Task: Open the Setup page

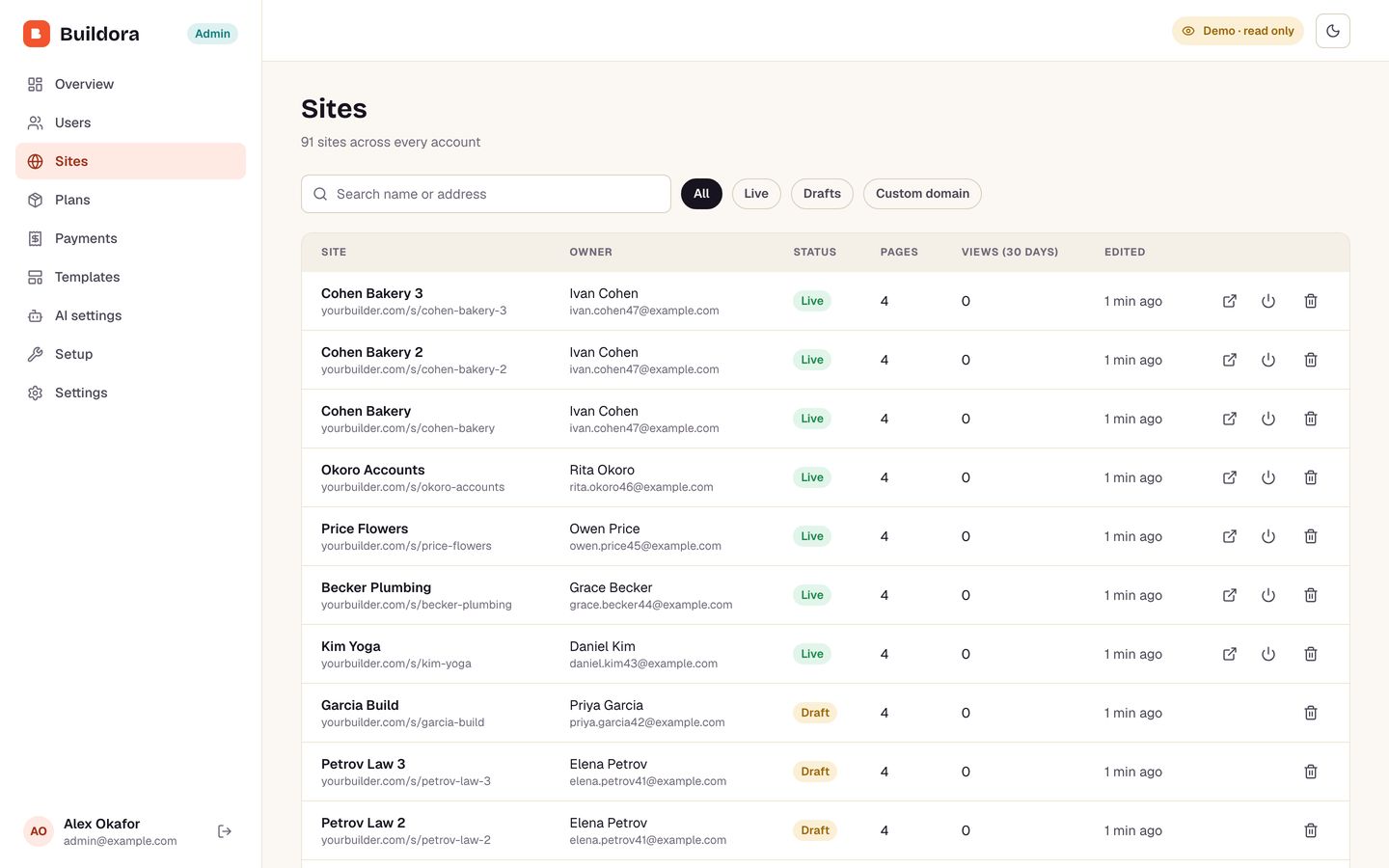Action: [130, 354]
